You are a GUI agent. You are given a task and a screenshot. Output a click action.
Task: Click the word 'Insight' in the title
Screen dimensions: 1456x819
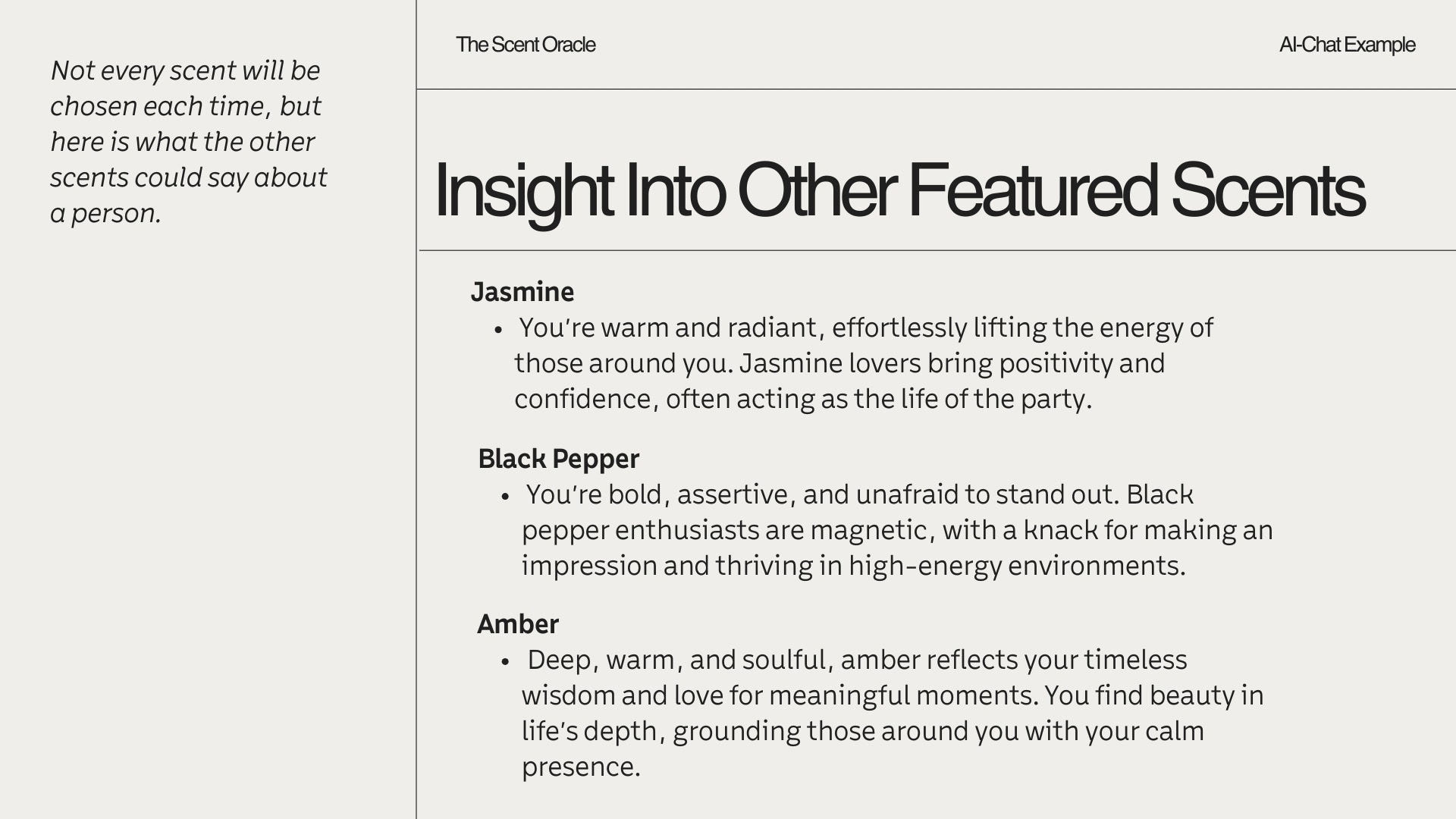point(524,191)
